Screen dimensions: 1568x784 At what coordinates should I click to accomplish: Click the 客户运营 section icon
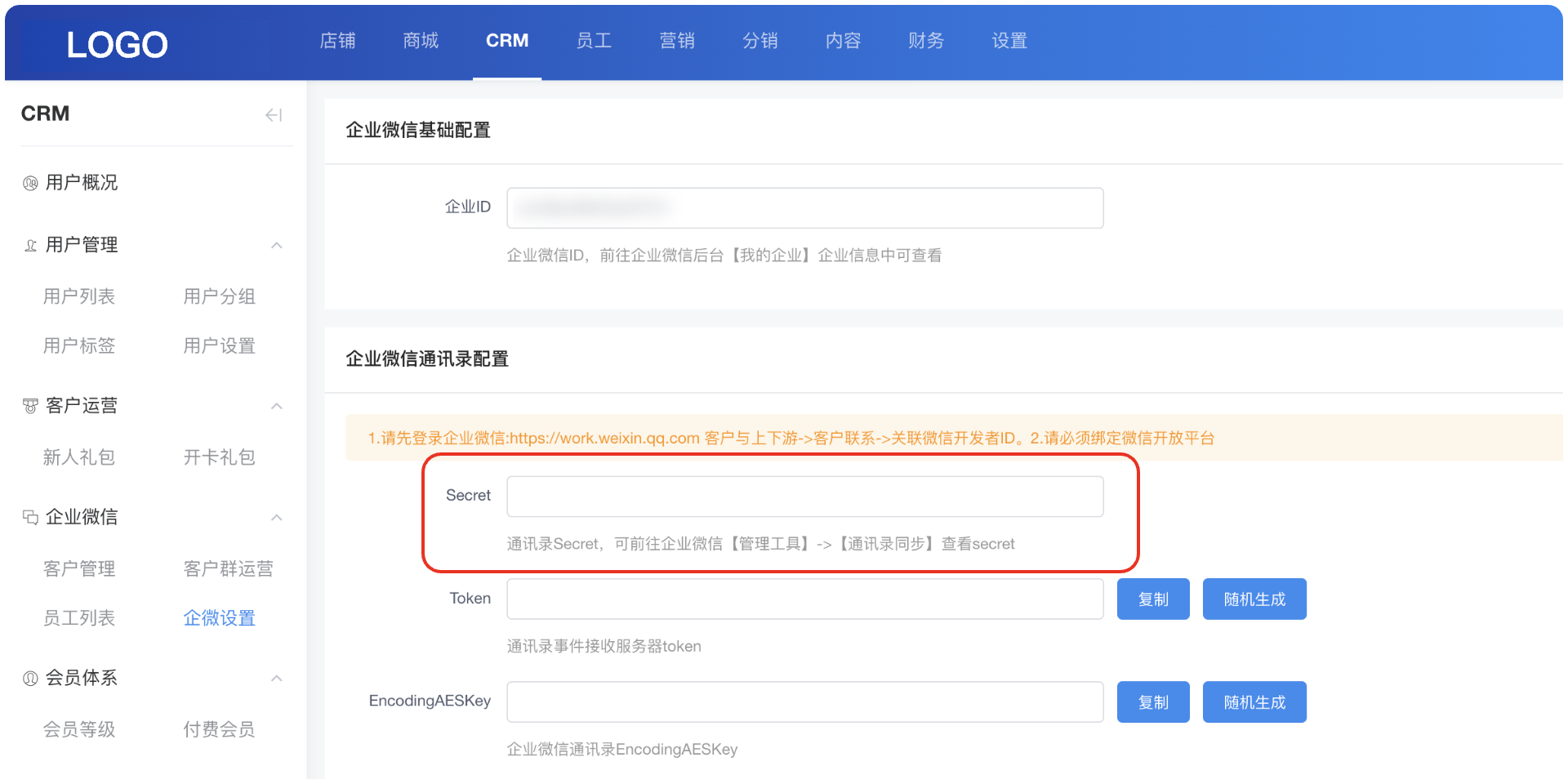click(30, 406)
